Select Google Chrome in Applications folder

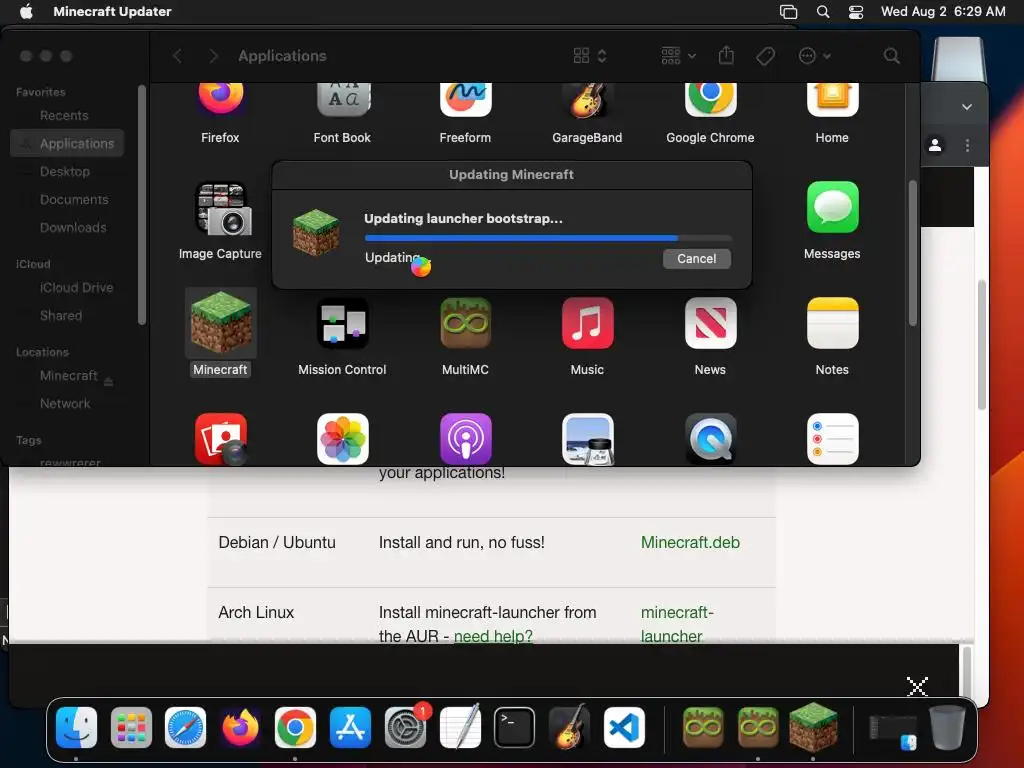coord(710,99)
